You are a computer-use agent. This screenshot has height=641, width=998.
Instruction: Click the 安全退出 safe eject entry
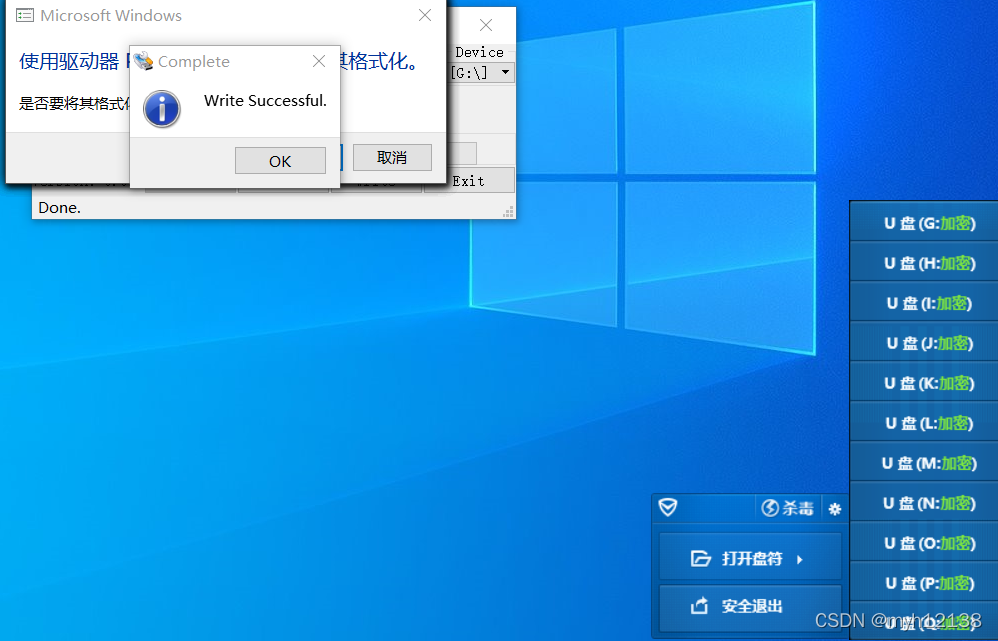[x=750, y=607]
